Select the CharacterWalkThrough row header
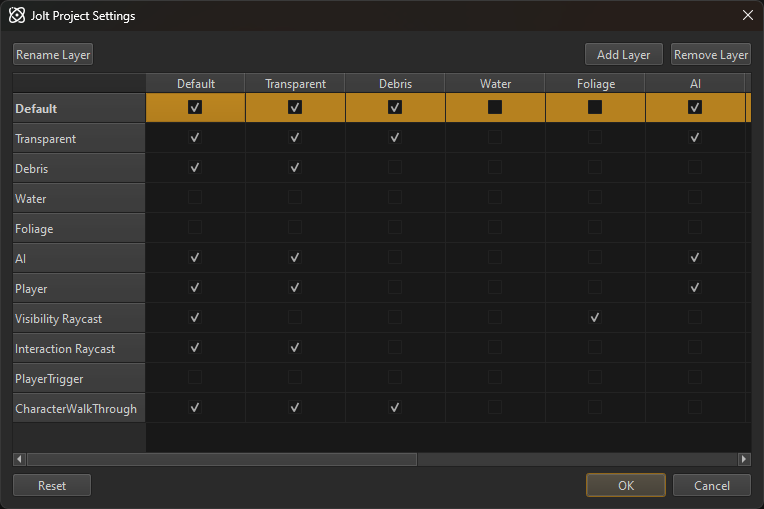This screenshot has height=509, width=764. coord(79,409)
